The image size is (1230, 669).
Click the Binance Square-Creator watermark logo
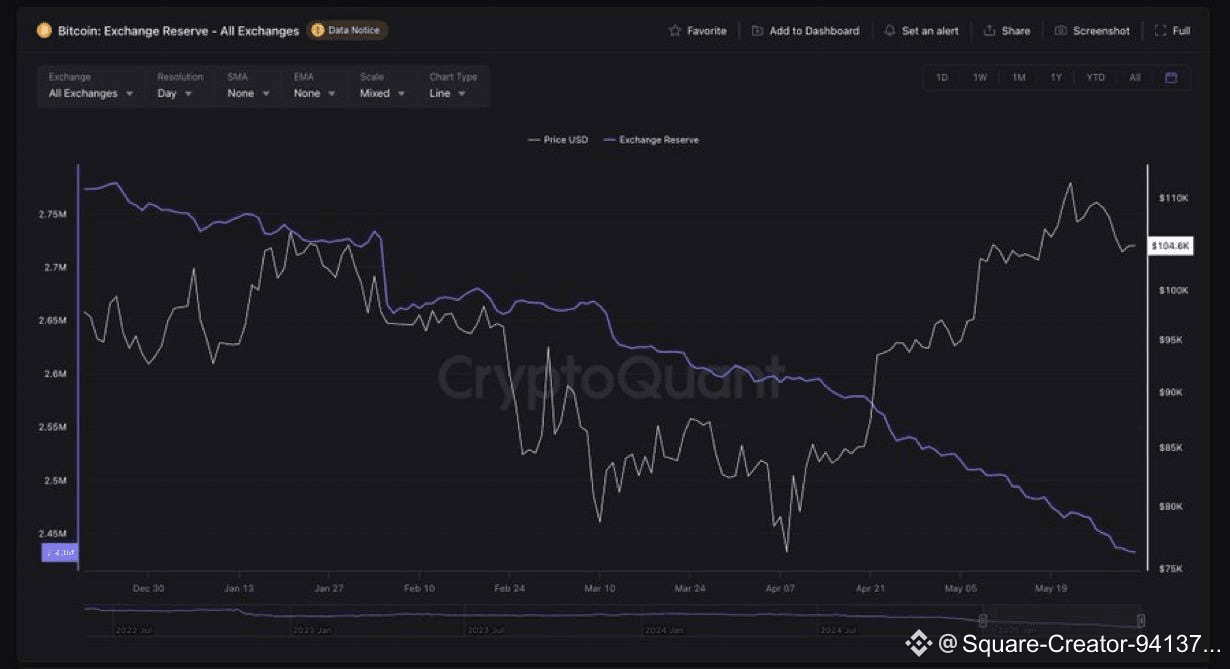(x=918, y=643)
